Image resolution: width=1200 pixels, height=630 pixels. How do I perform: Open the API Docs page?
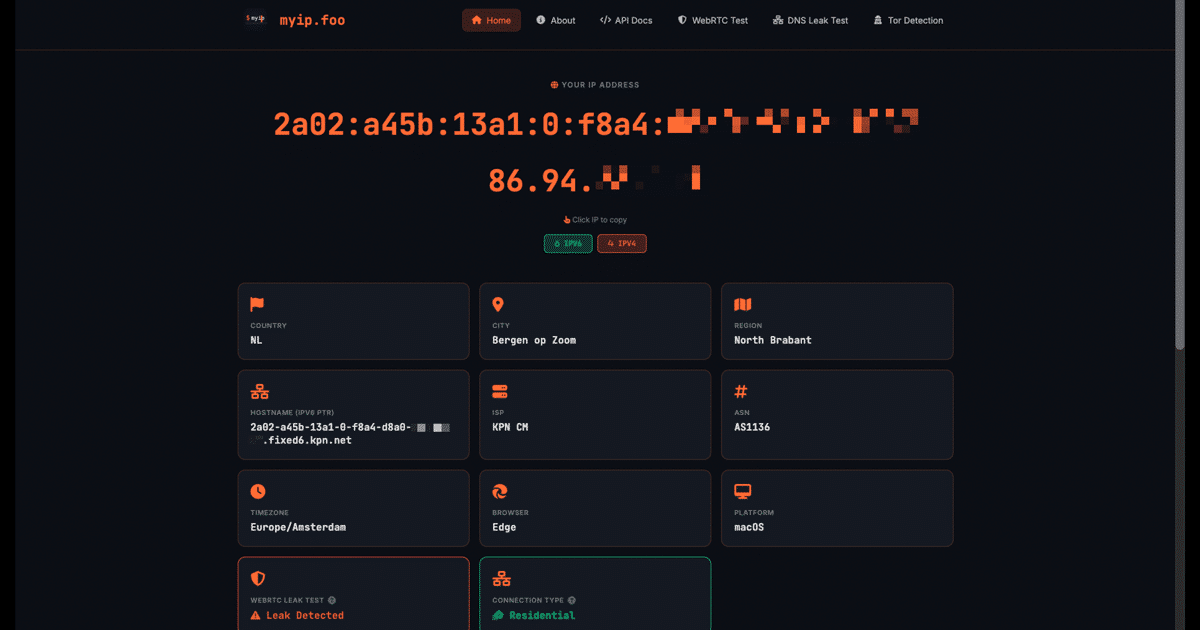[626, 20]
